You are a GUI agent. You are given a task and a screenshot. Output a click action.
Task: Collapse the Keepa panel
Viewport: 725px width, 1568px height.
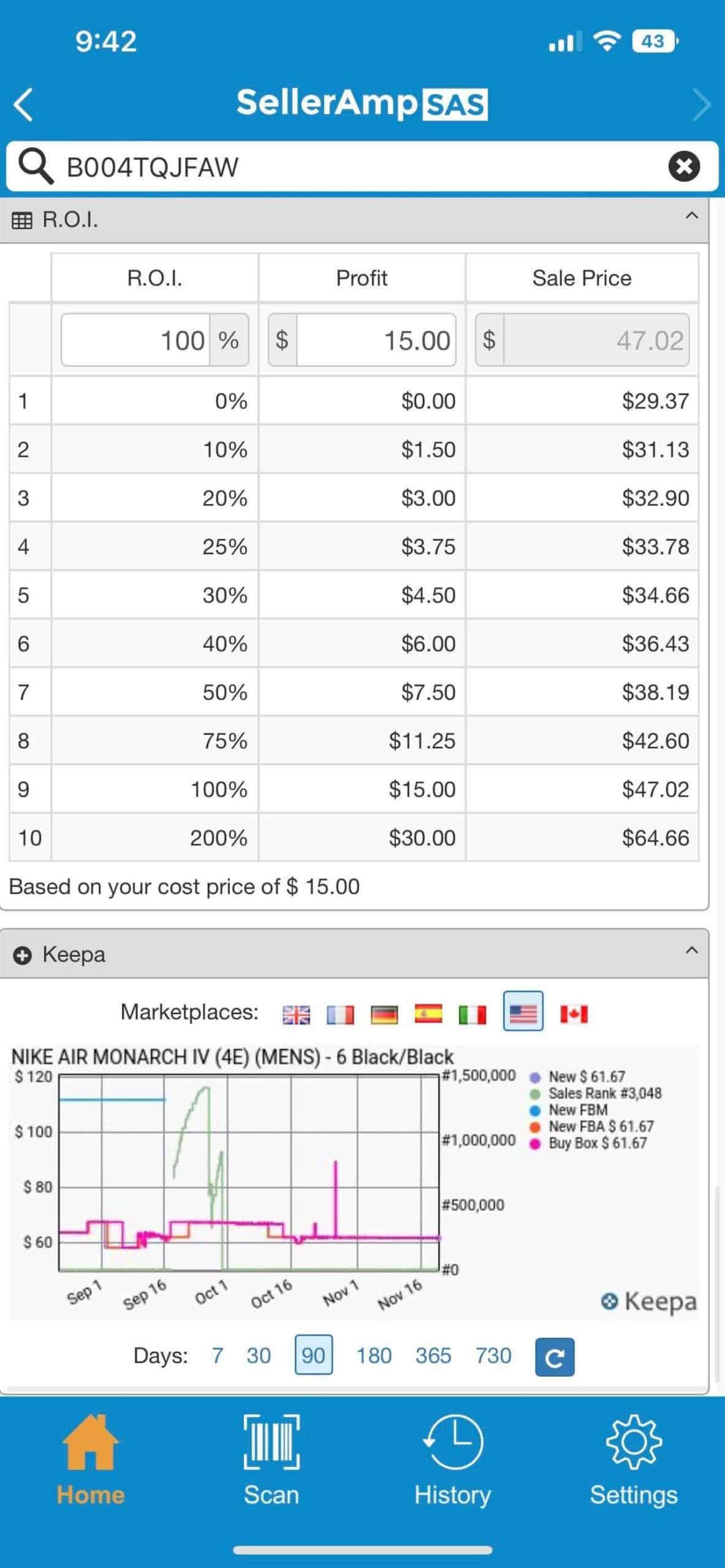(x=691, y=951)
